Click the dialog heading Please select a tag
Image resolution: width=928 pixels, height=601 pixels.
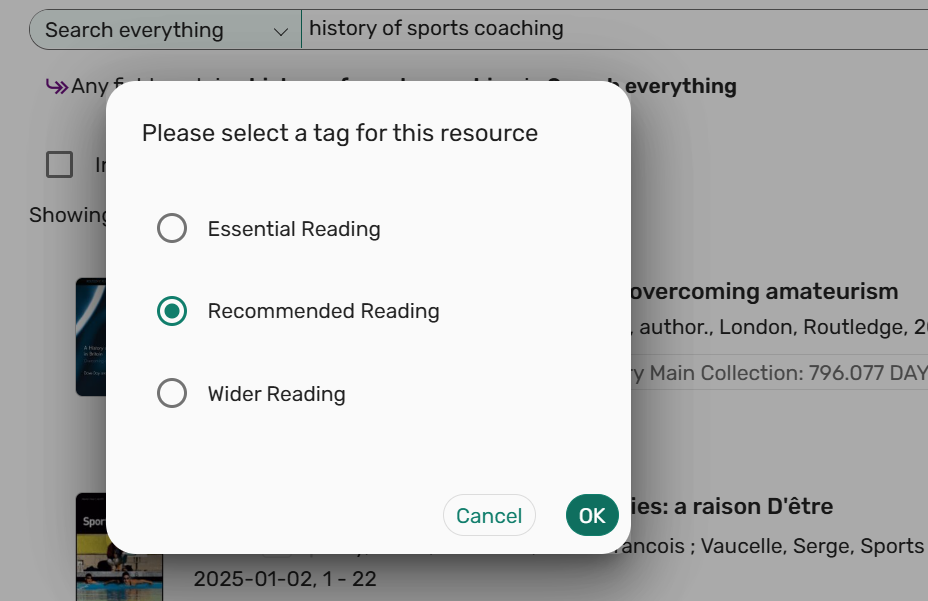pyautogui.click(x=340, y=133)
